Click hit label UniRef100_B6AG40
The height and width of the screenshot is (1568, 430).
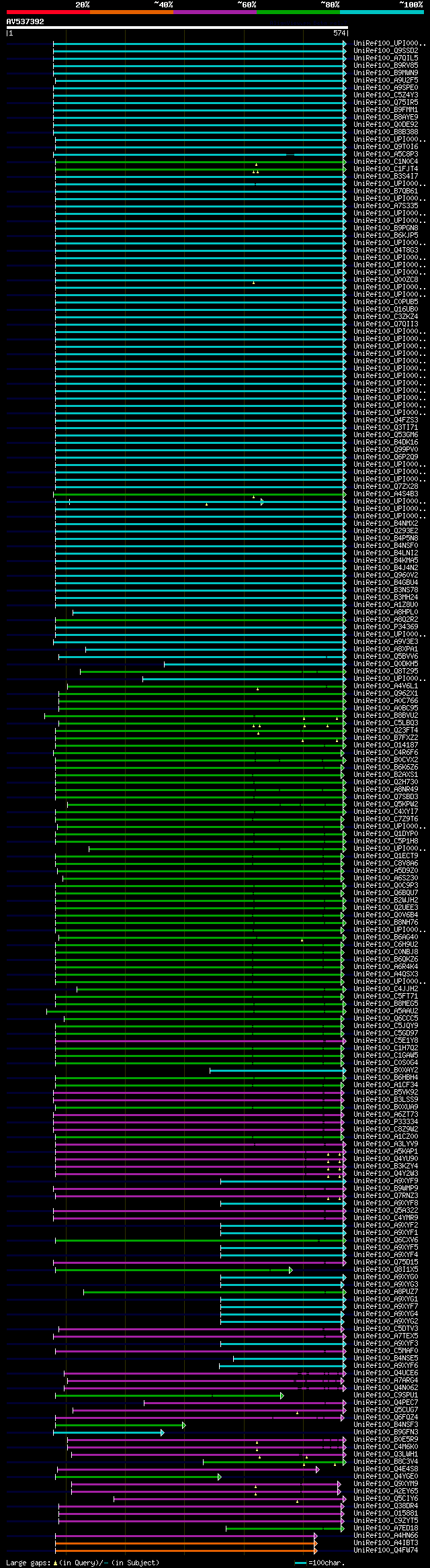(x=386, y=937)
